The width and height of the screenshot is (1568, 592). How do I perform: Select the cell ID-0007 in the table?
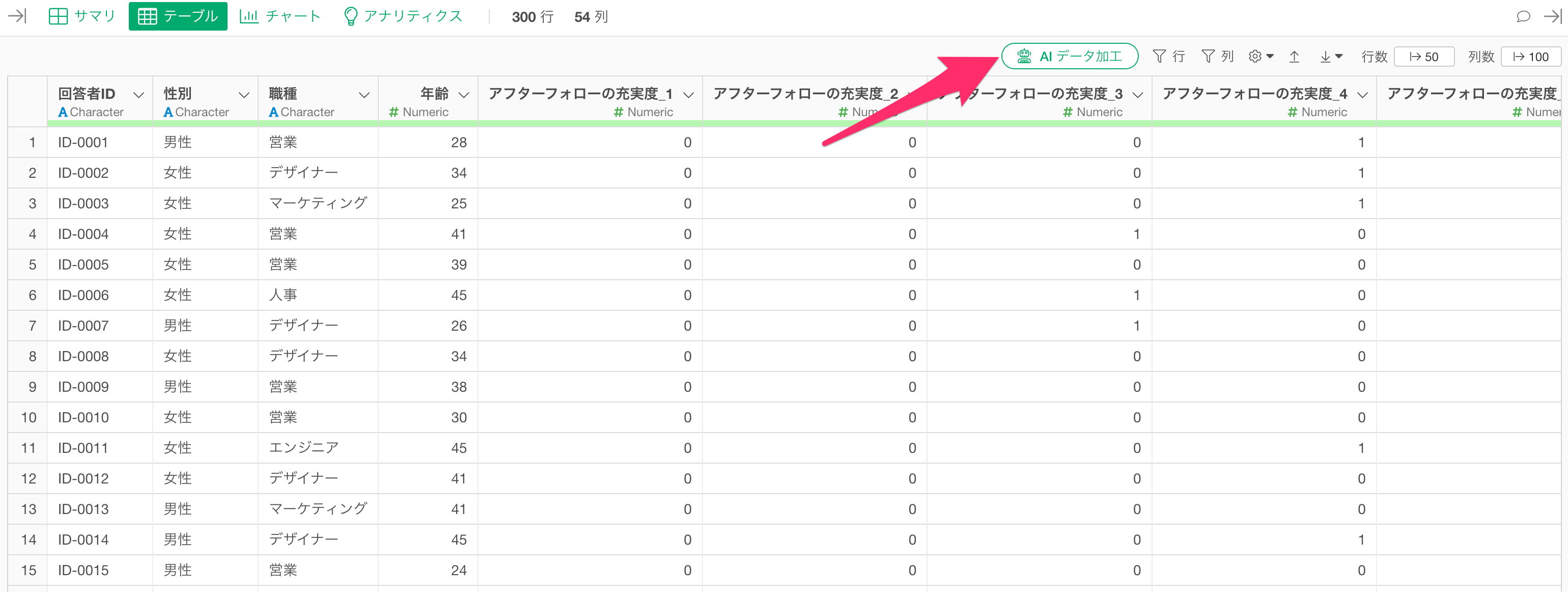tap(83, 326)
